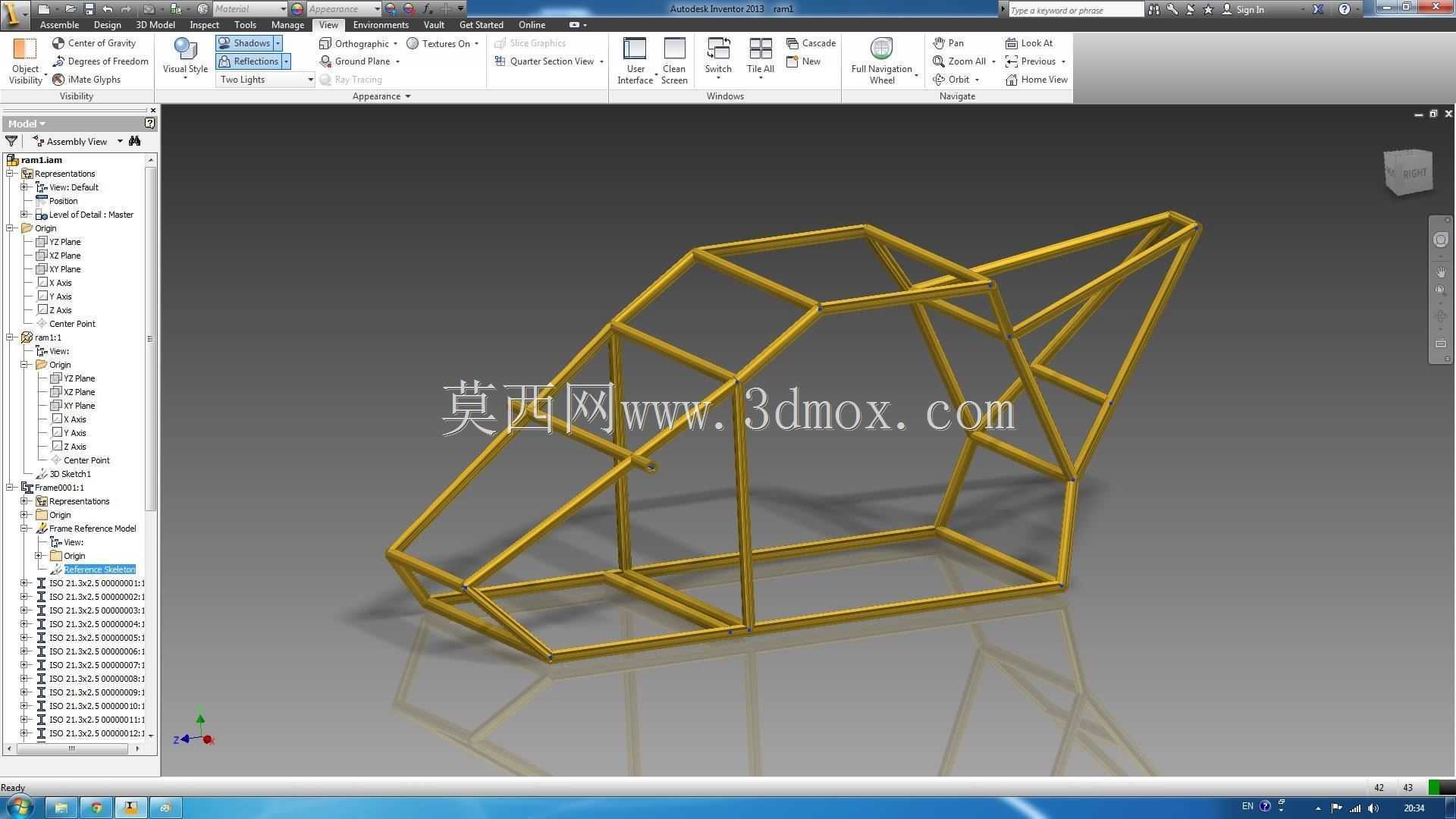Open Model browser help icon
The height and width of the screenshot is (819, 1456).
[149, 123]
